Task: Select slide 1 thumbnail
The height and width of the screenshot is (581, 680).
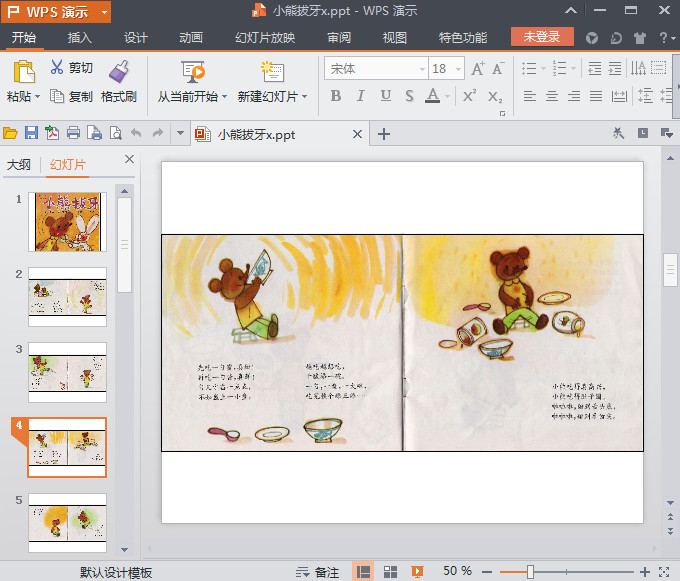Action: [x=67, y=222]
